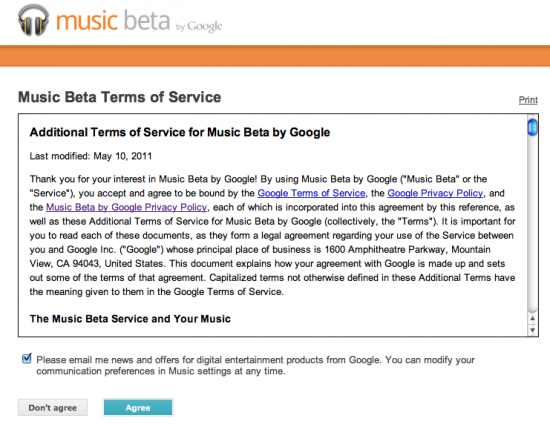
Task: Click the empty scrollbar track below thumb
Action: click(532, 224)
